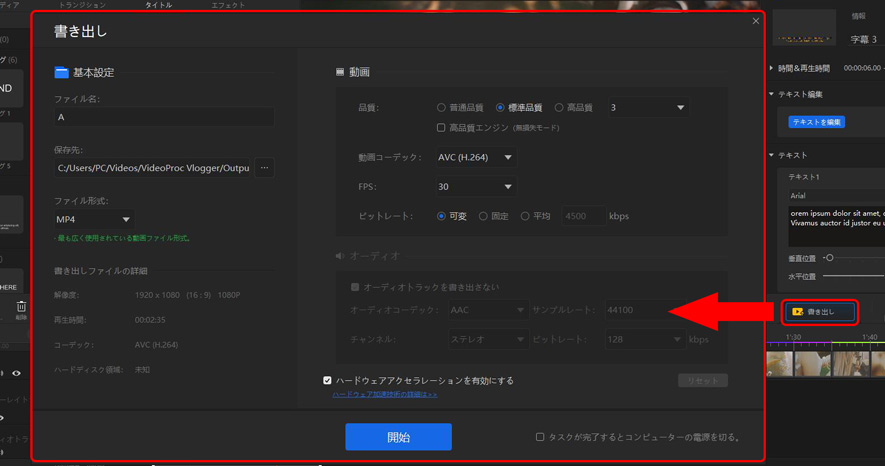Select 可変 bitrate radio button
This screenshot has height=466, width=885.
coord(441,216)
